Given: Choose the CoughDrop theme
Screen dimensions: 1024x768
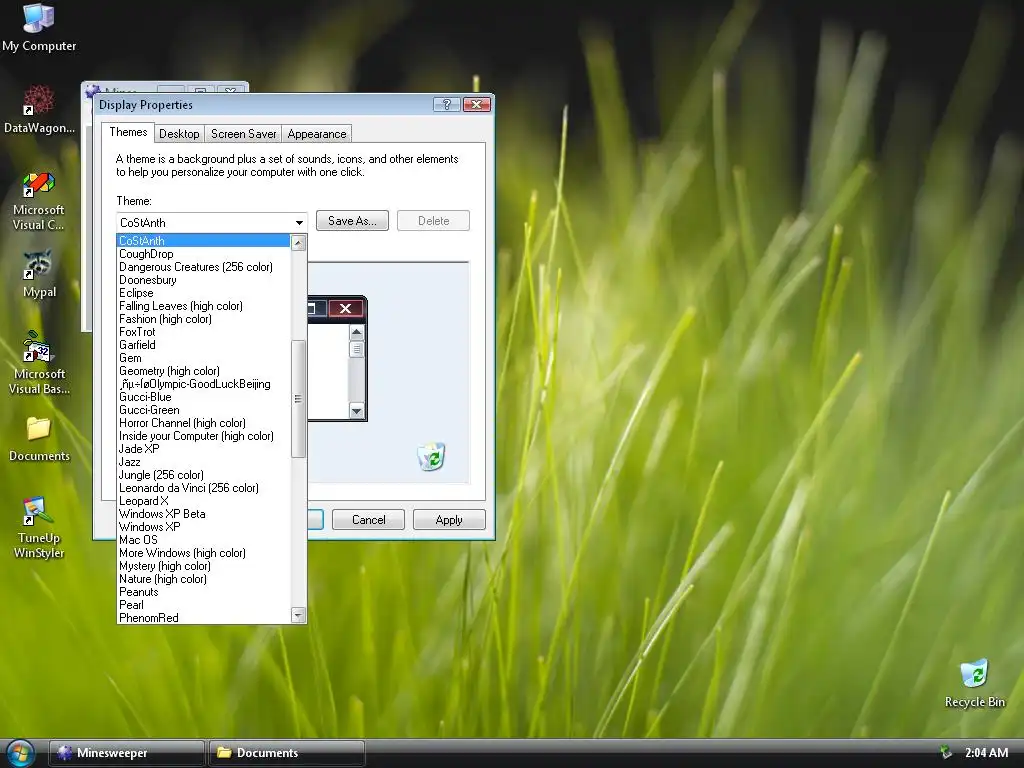Looking at the screenshot, I should point(203,254).
